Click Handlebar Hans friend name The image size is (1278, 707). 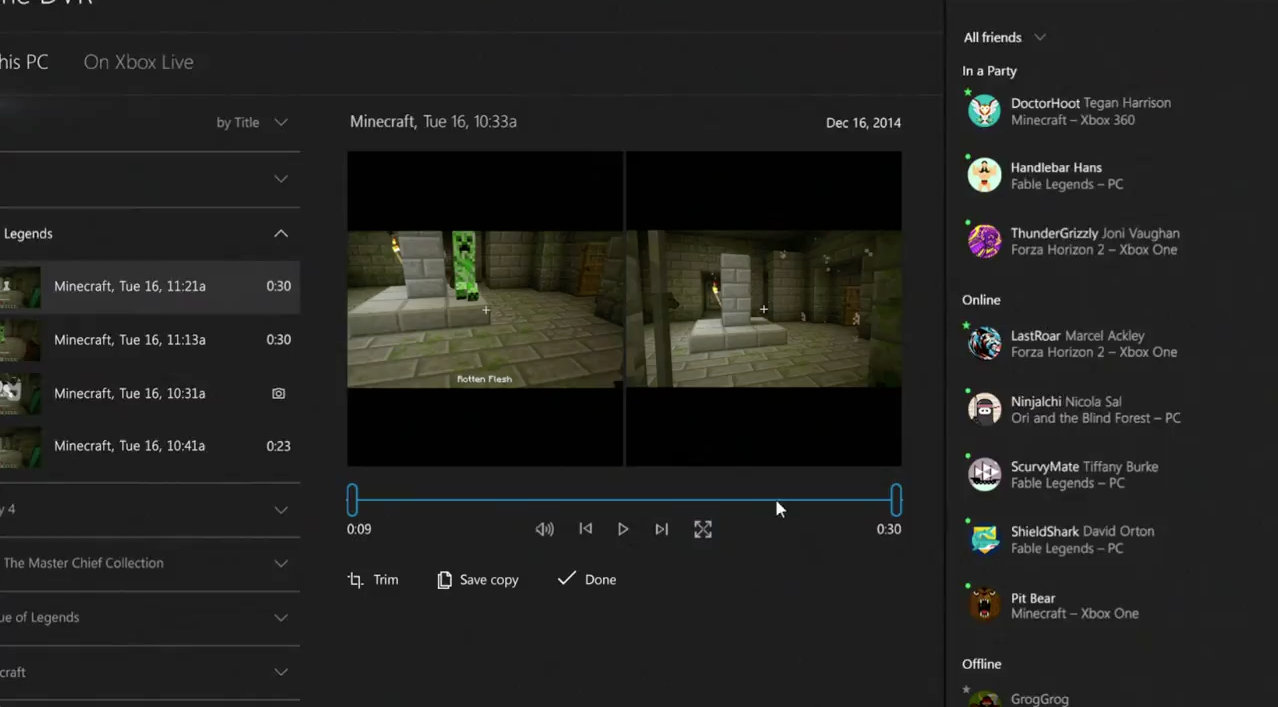click(x=1056, y=168)
